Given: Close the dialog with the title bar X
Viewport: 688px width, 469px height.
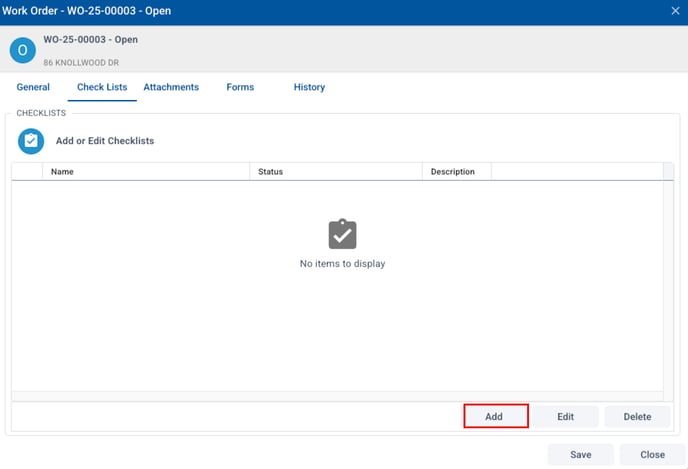Looking at the screenshot, I should click(675, 11).
